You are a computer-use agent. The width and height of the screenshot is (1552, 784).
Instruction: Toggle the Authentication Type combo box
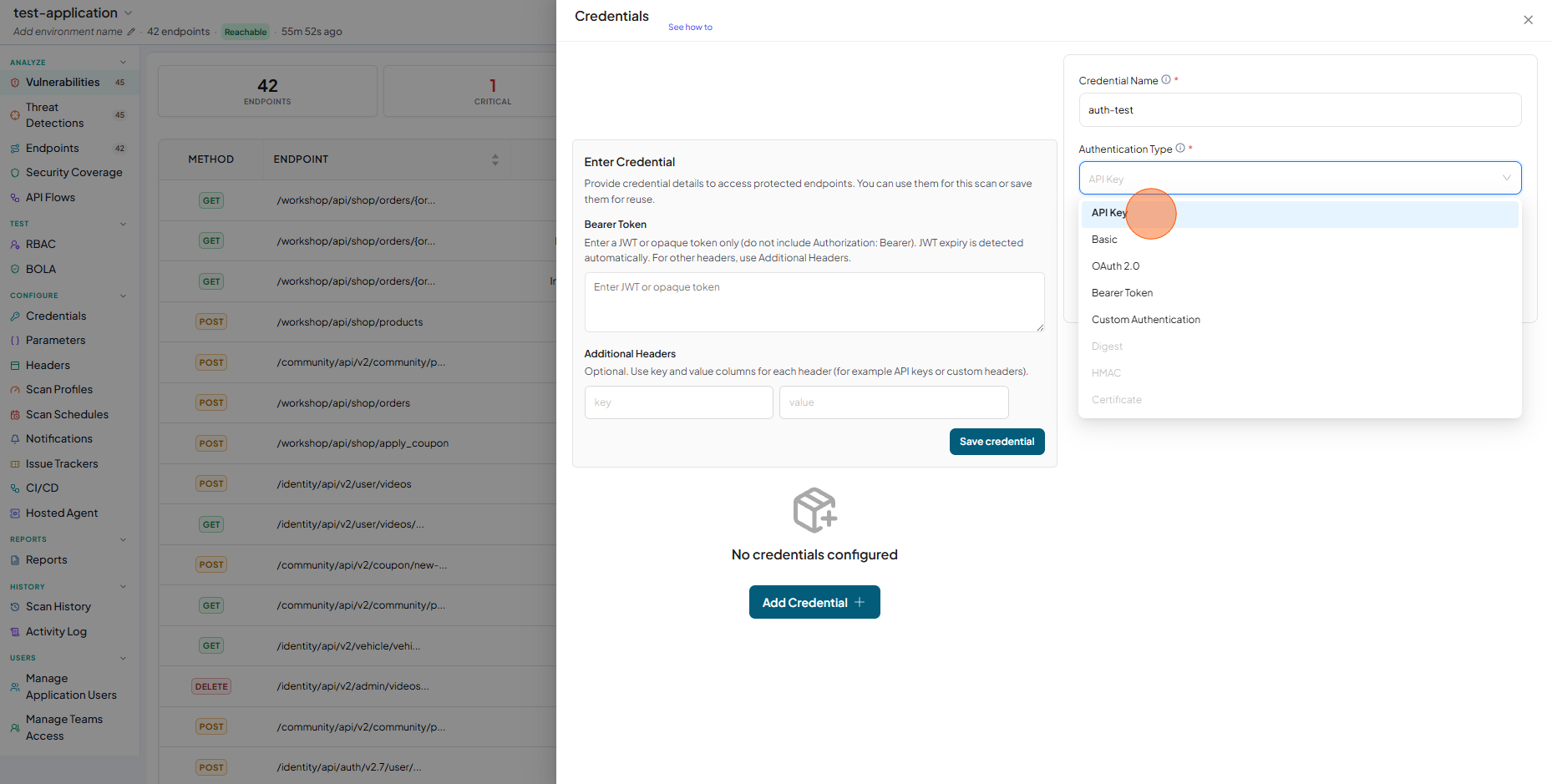1300,178
